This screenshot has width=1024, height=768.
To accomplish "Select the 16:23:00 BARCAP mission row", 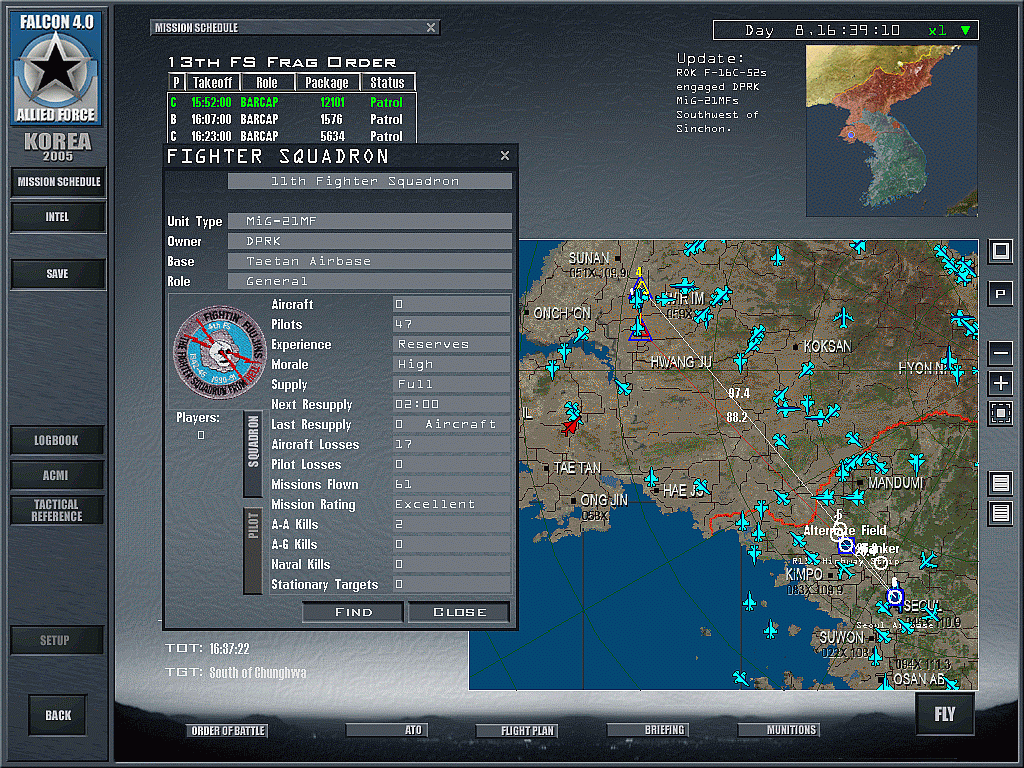I will [291, 136].
